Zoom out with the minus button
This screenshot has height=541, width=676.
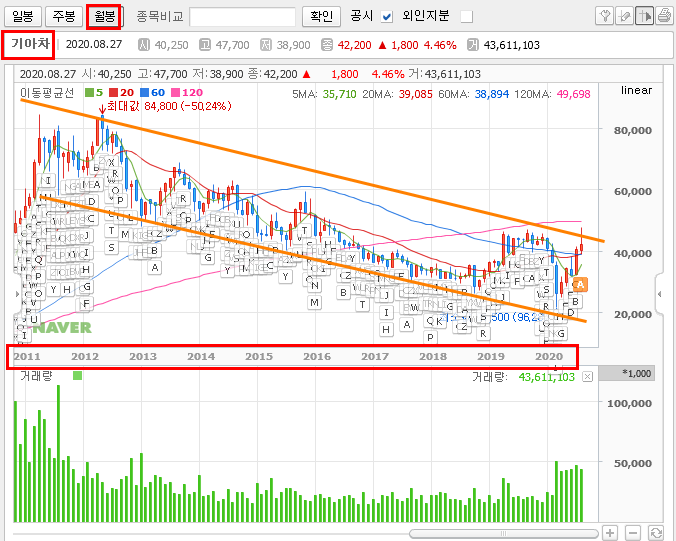click(x=632, y=533)
